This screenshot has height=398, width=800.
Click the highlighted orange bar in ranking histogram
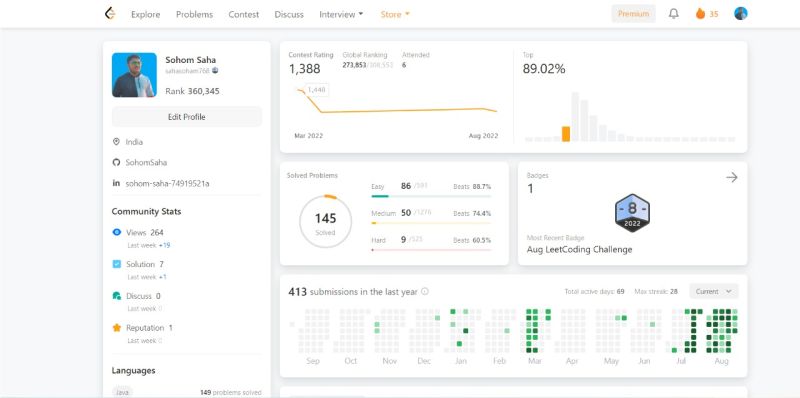pos(566,134)
